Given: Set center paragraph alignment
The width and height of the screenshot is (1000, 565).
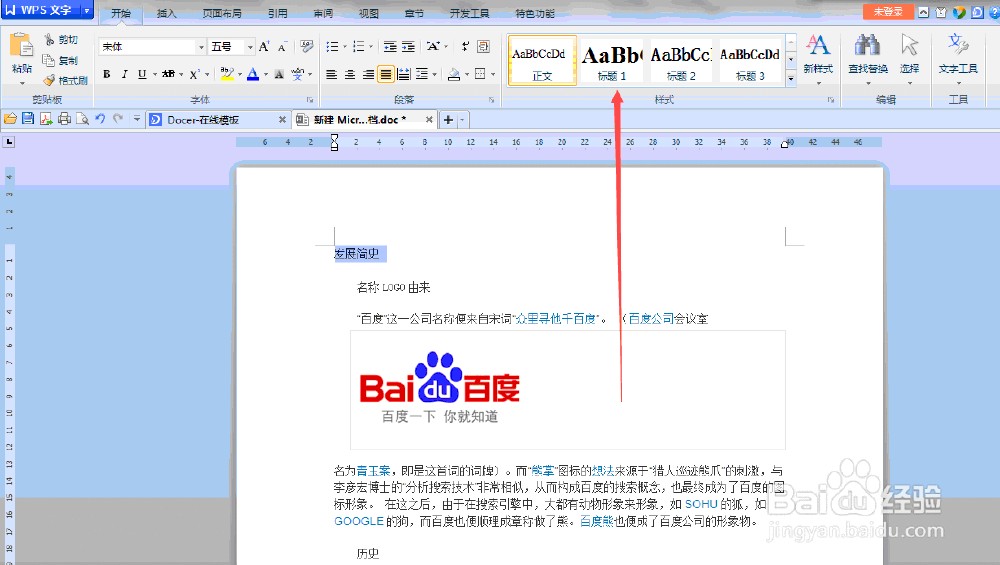Looking at the screenshot, I should tap(349, 75).
